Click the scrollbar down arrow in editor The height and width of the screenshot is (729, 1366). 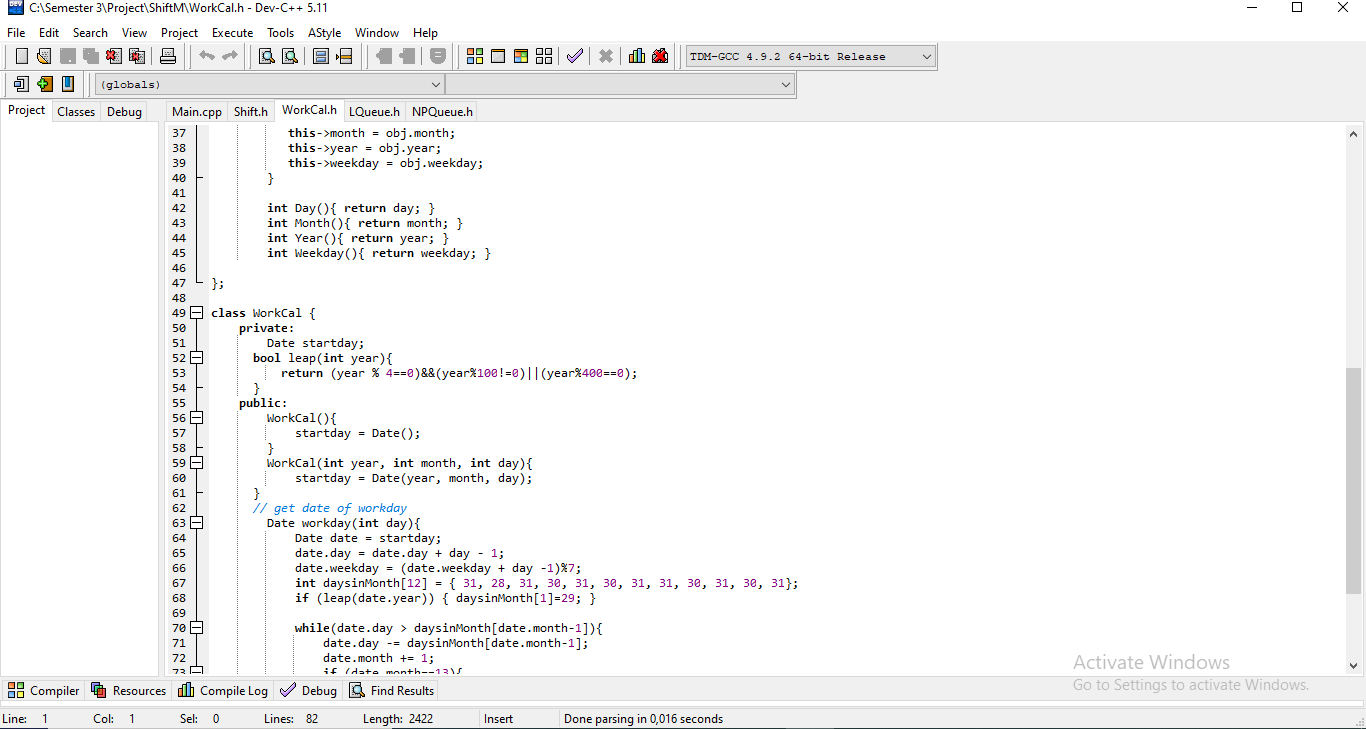point(1354,664)
